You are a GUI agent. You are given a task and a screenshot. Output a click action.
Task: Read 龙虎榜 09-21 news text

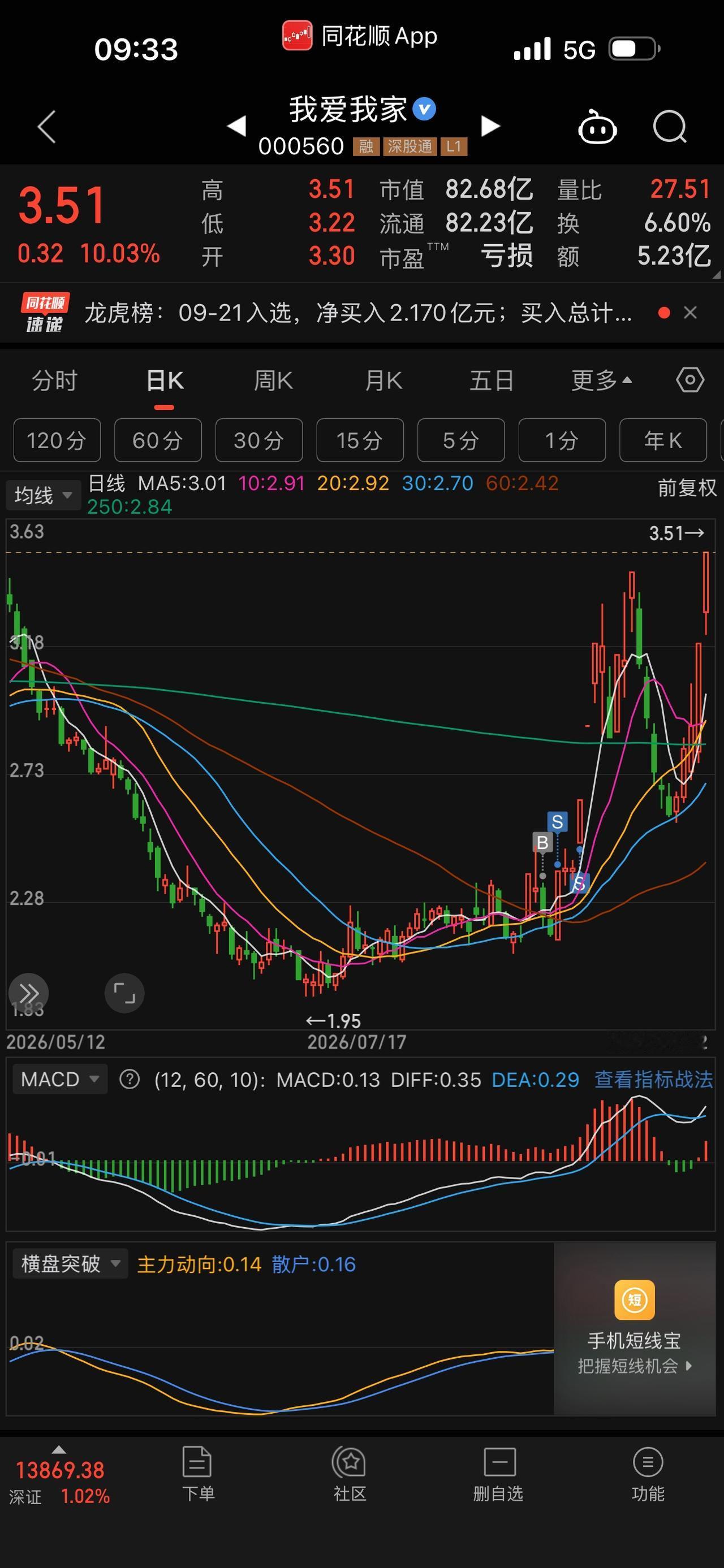(358, 313)
